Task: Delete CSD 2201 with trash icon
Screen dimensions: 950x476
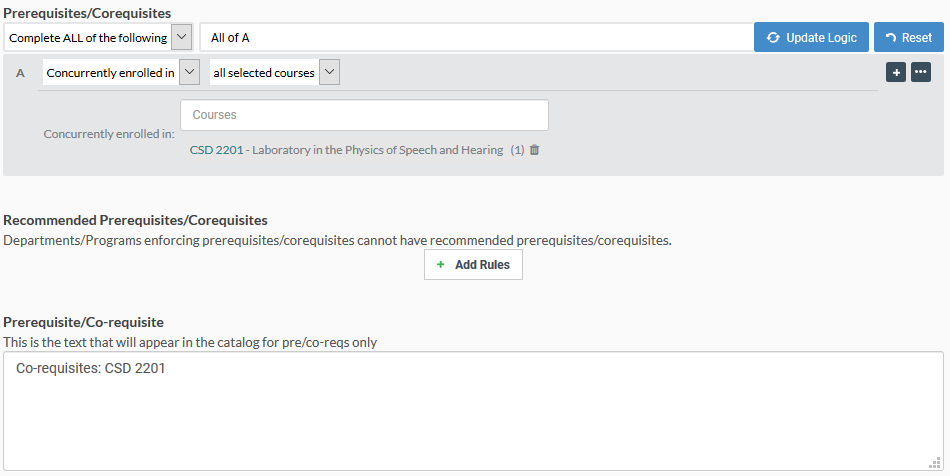Action: point(534,150)
